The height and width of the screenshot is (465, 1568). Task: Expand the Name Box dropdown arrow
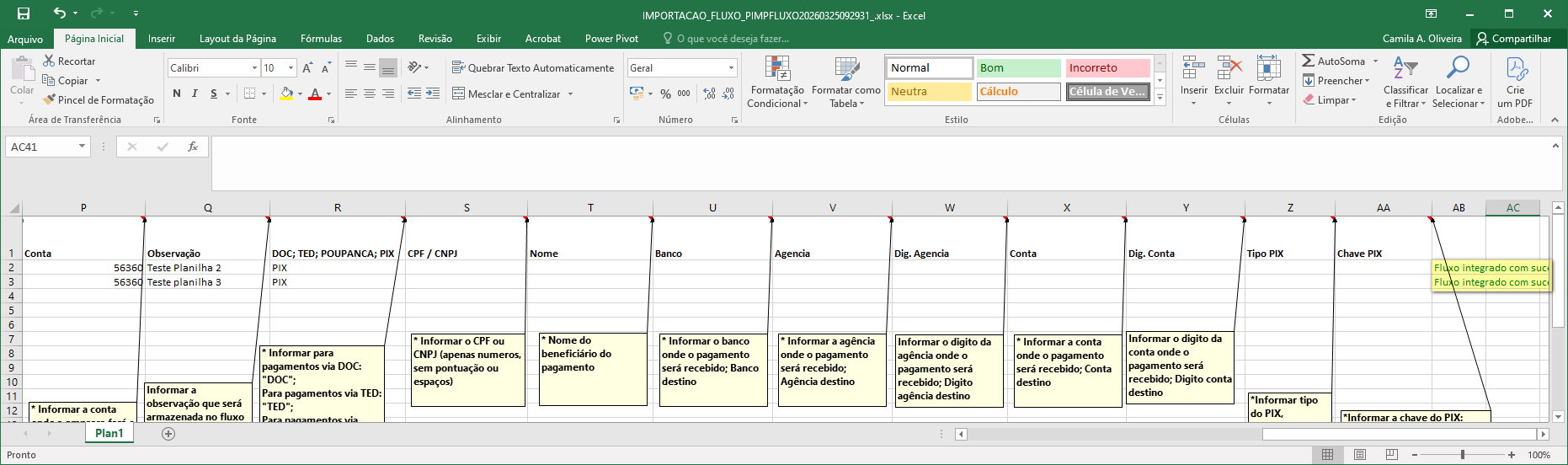[x=82, y=147]
